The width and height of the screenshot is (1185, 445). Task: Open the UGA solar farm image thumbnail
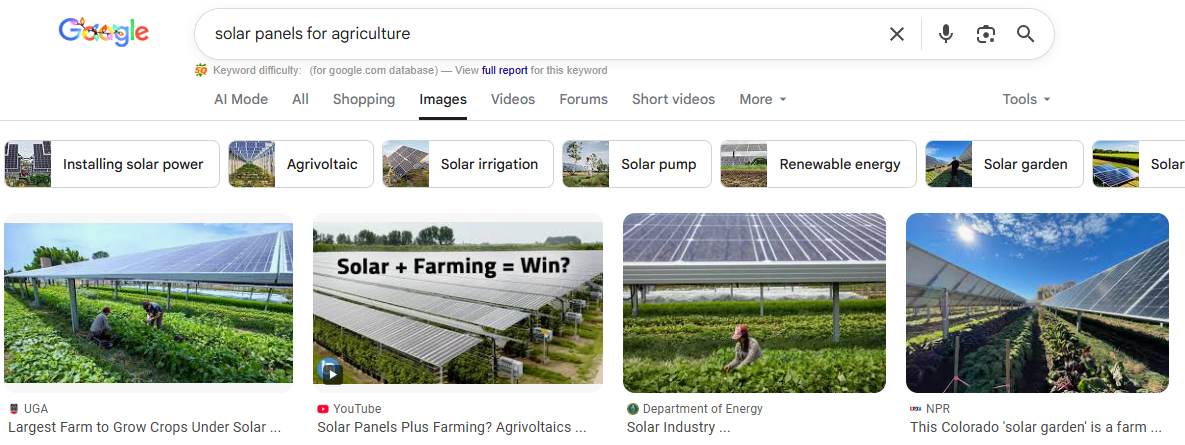pos(149,302)
